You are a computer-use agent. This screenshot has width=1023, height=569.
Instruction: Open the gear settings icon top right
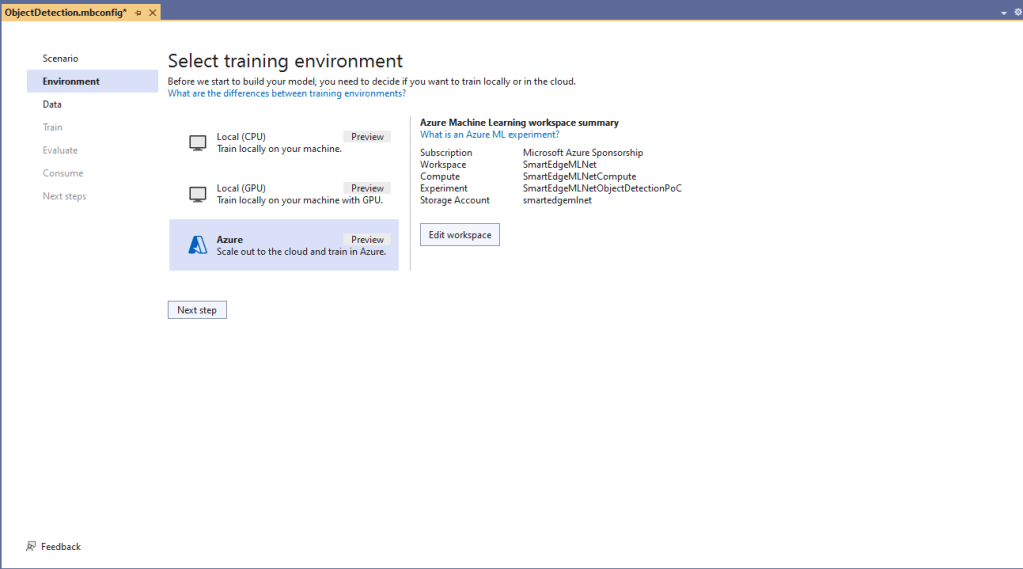pos(1017,12)
